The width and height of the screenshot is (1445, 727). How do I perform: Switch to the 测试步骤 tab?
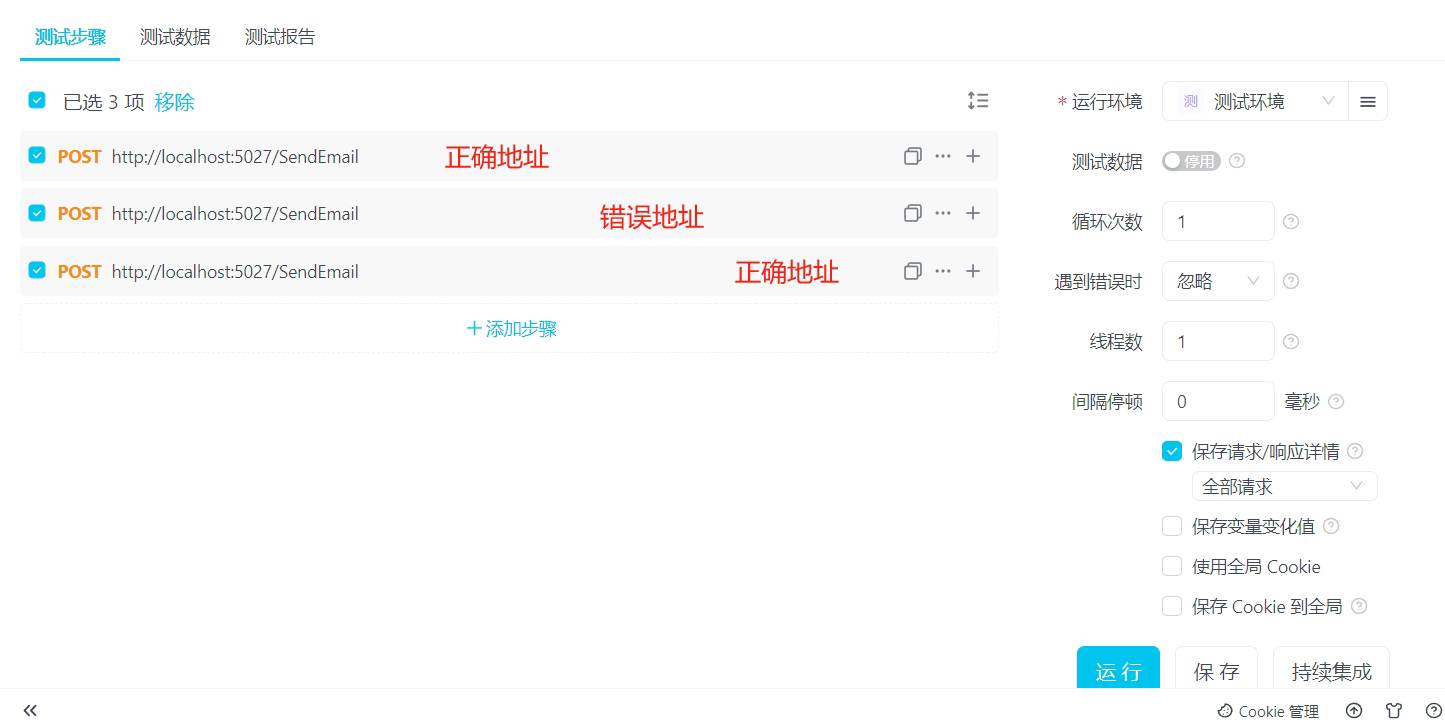coord(70,37)
